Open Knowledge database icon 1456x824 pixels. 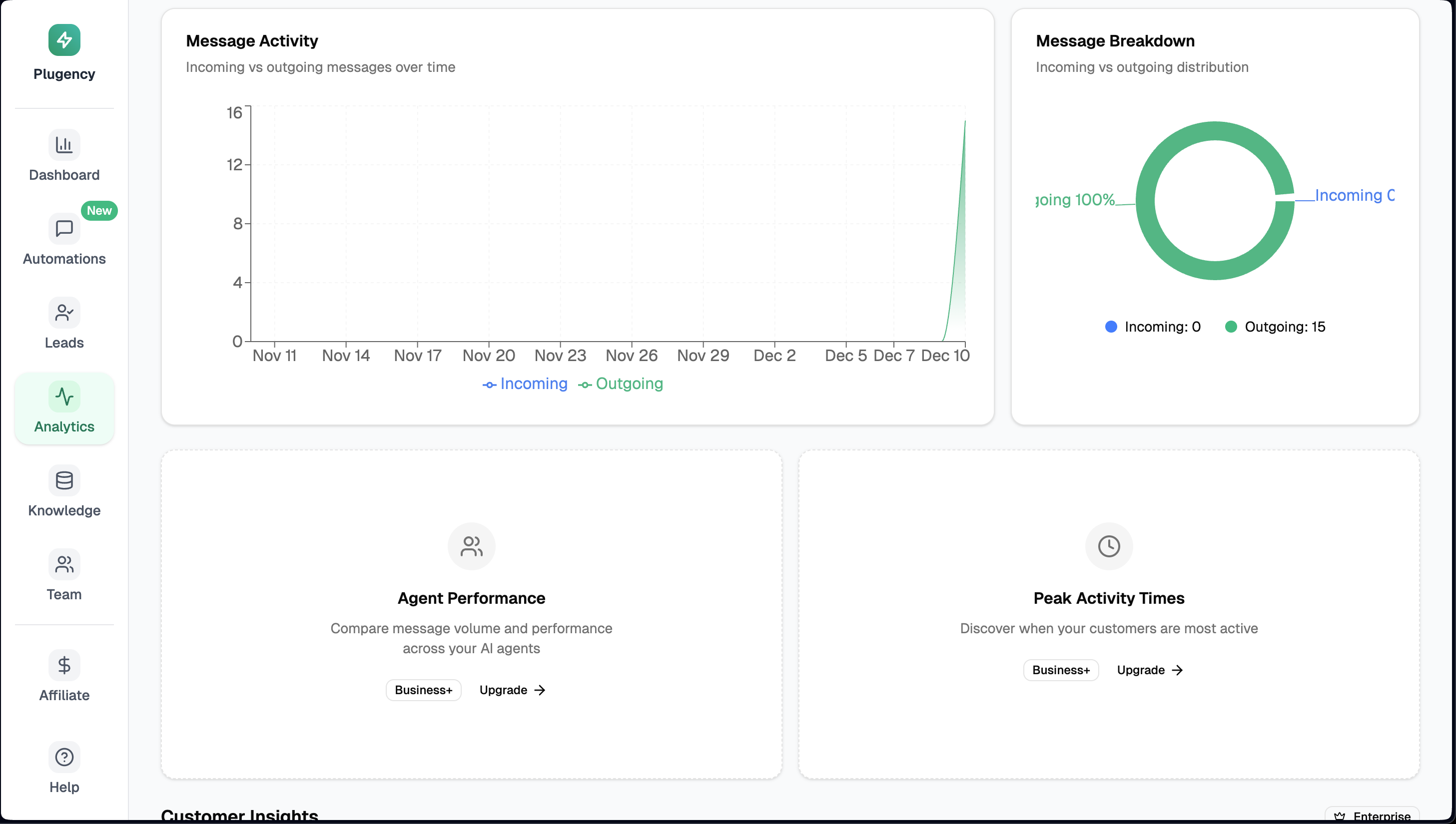(x=64, y=480)
